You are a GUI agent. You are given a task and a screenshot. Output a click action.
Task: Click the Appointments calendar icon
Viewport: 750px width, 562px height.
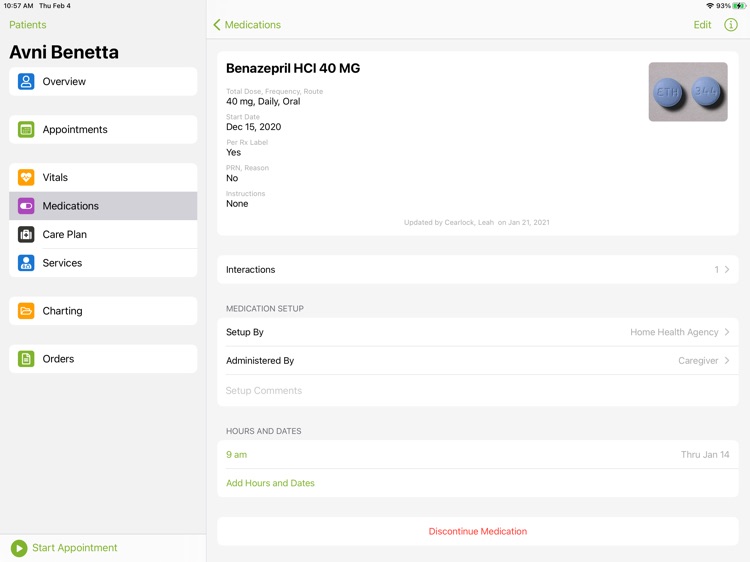(x=26, y=129)
